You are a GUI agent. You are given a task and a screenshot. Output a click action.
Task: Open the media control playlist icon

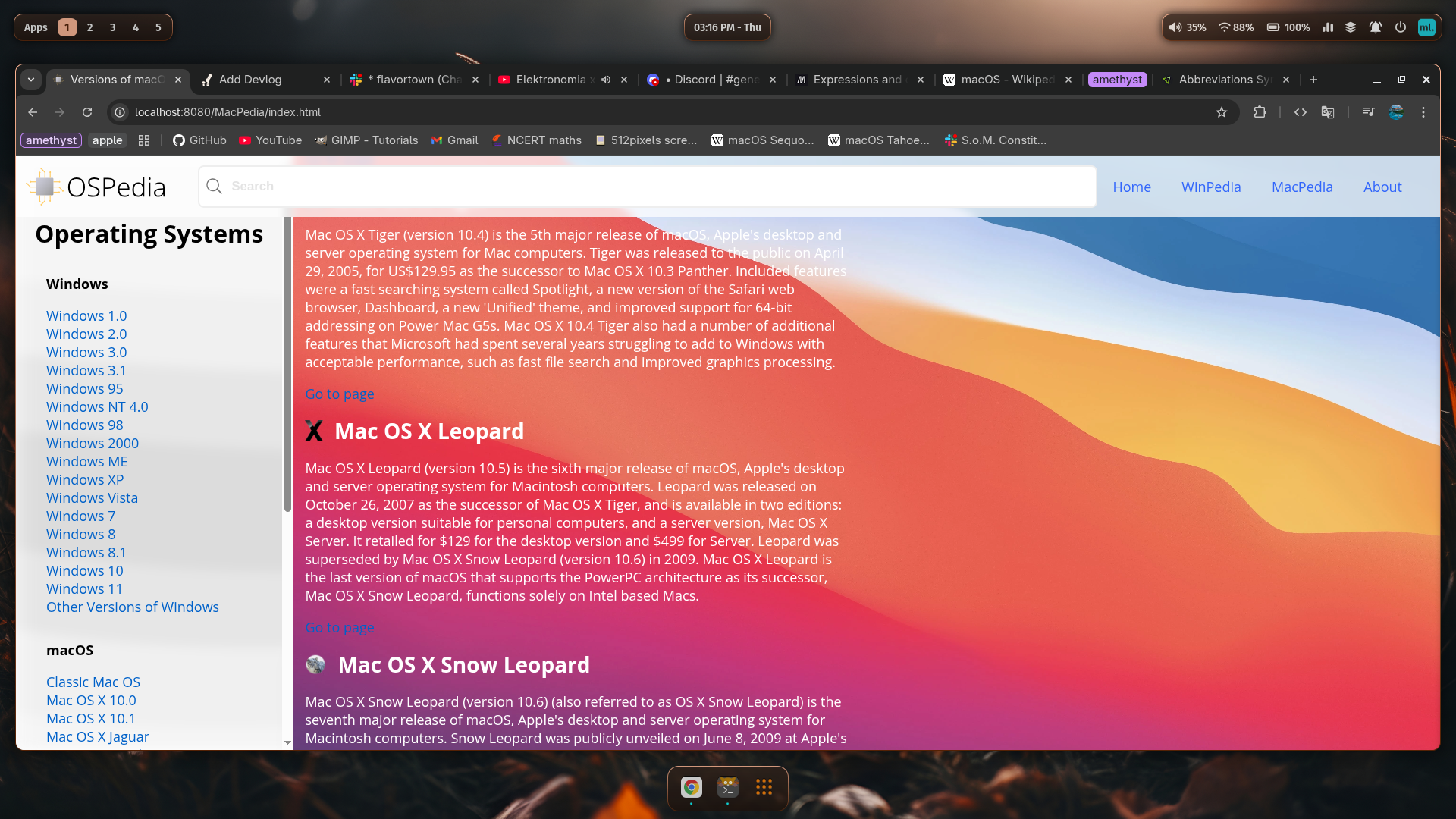1369,112
